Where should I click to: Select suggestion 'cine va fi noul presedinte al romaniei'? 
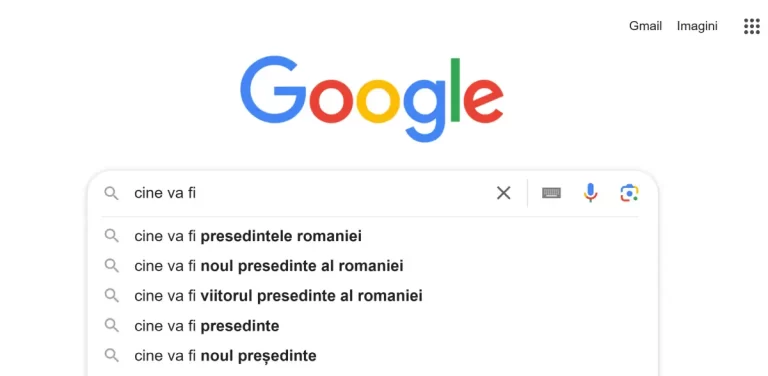point(372,266)
